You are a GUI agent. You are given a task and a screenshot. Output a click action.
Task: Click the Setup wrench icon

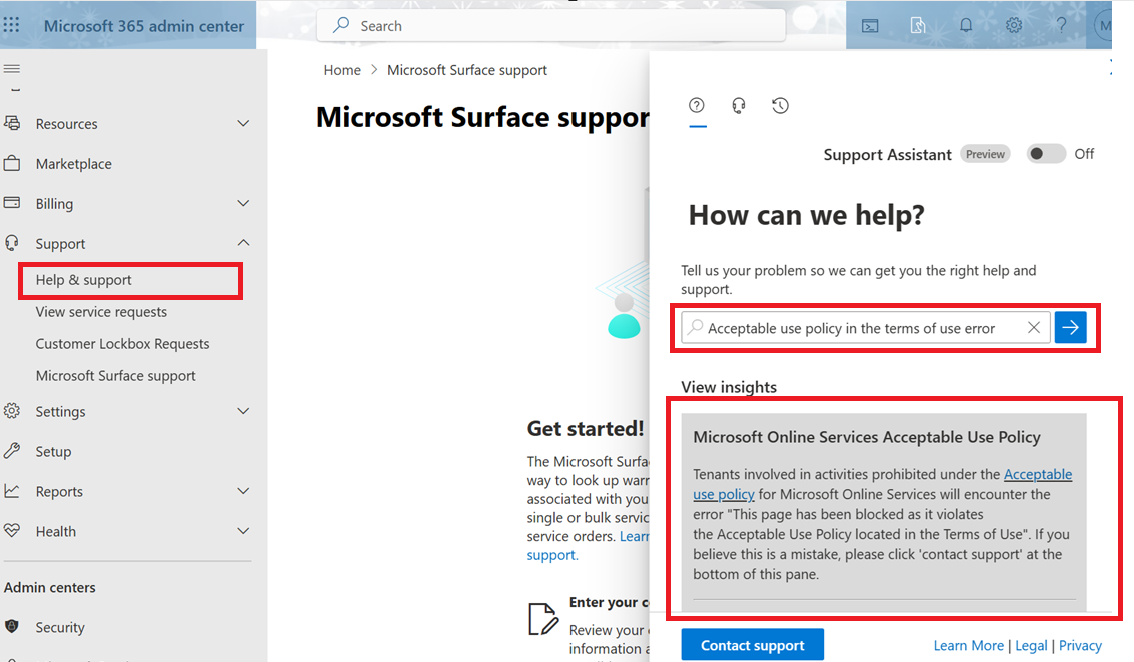[12, 451]
